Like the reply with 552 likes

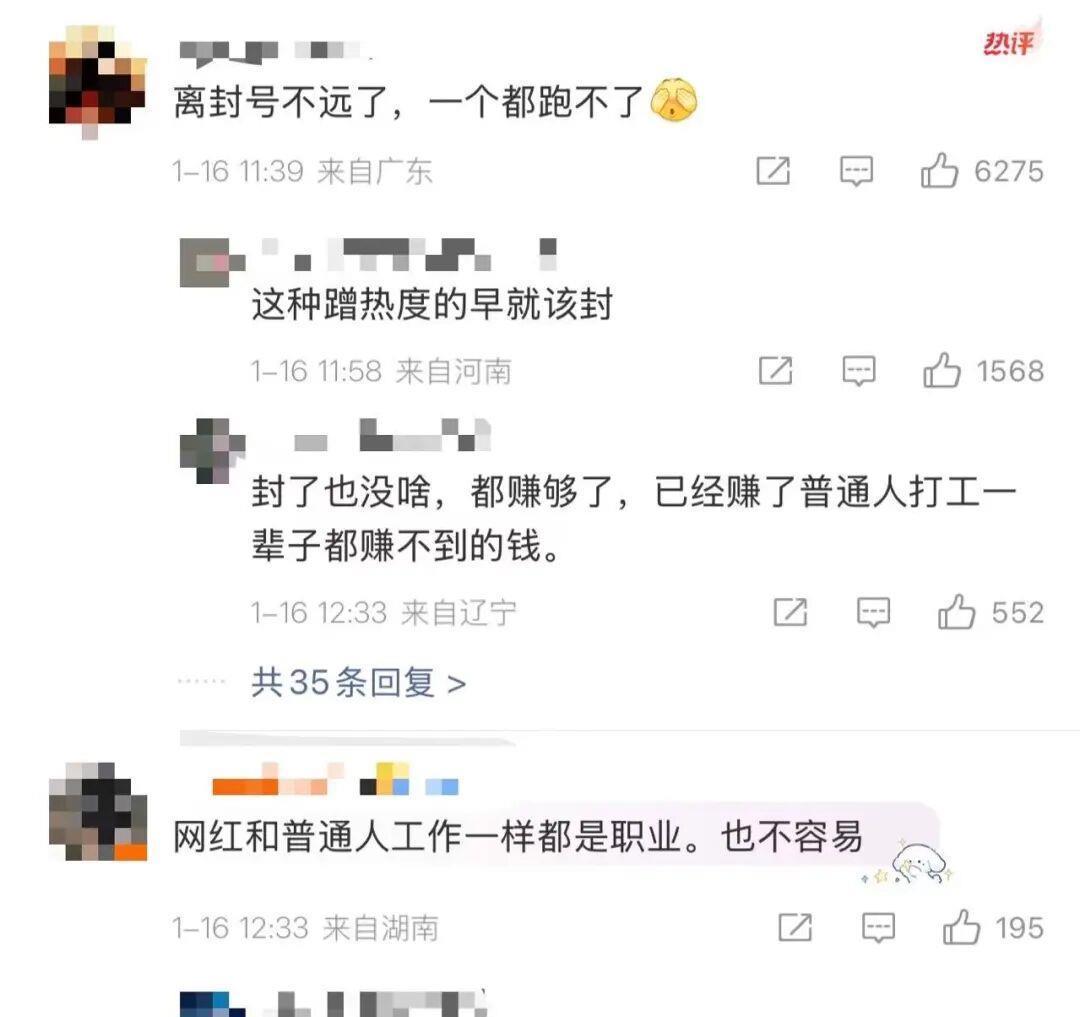pyautogui.click(x=957, y=611)
